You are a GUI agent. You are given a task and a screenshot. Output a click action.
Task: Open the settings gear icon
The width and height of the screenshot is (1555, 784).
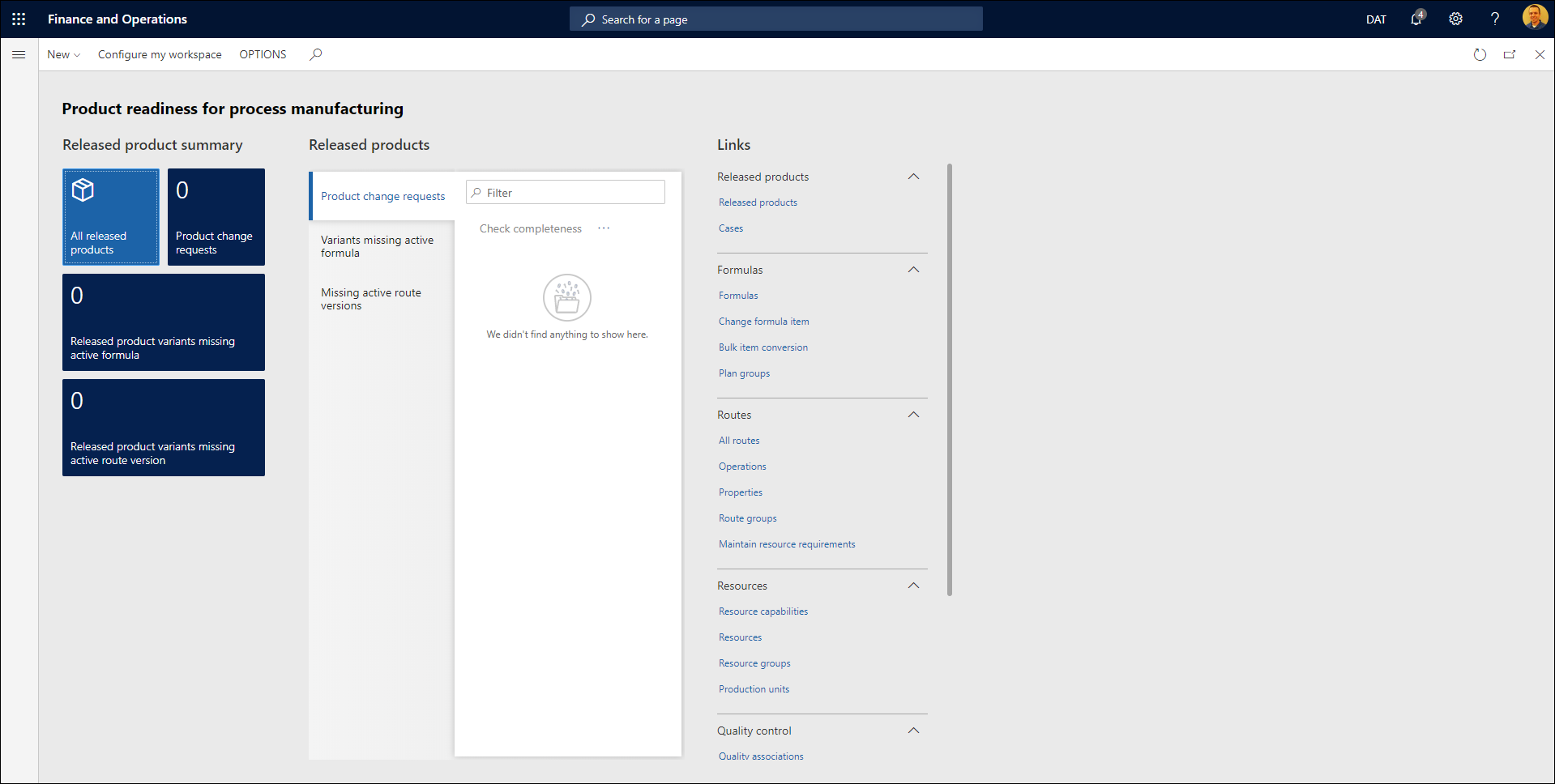[1455, 19]
